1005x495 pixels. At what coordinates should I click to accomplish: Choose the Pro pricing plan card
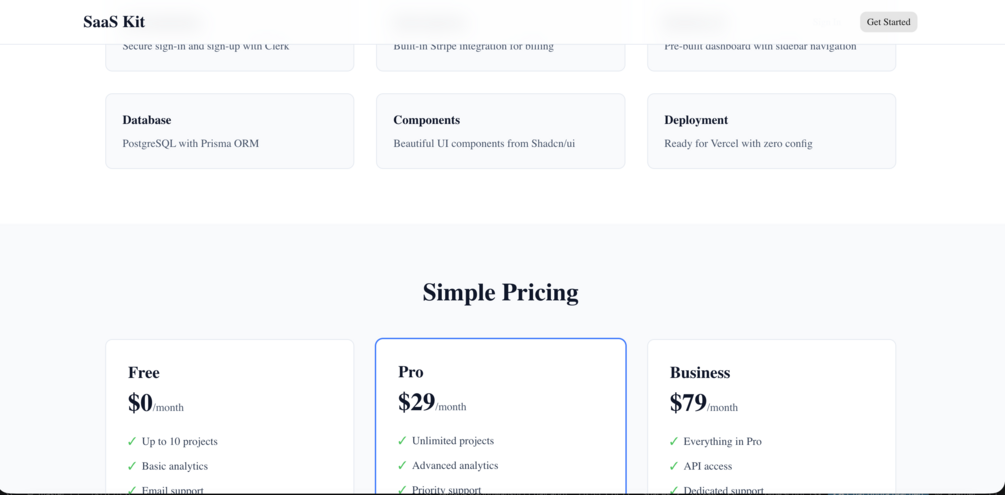501,416
